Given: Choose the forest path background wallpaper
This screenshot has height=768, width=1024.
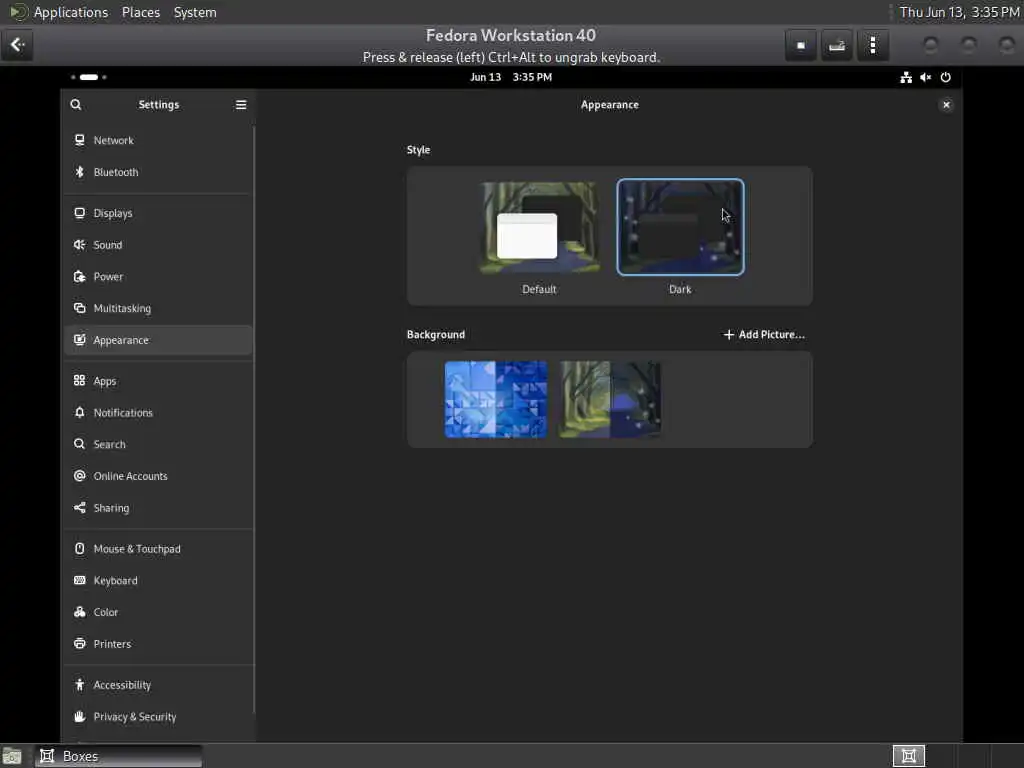Looking at the screenshot, I should [610, 400].
